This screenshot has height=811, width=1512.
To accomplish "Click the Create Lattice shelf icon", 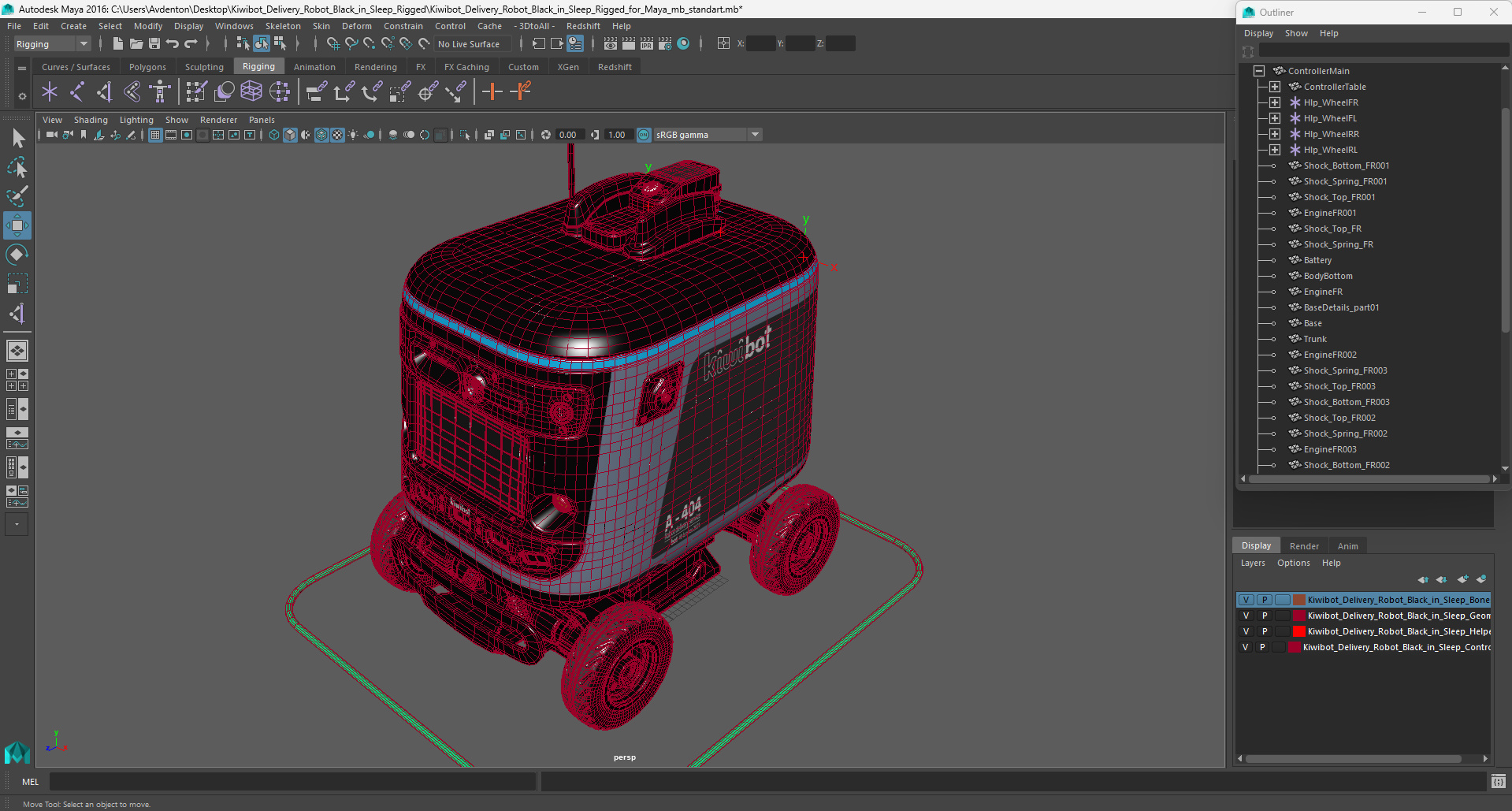I will point(251,92).
